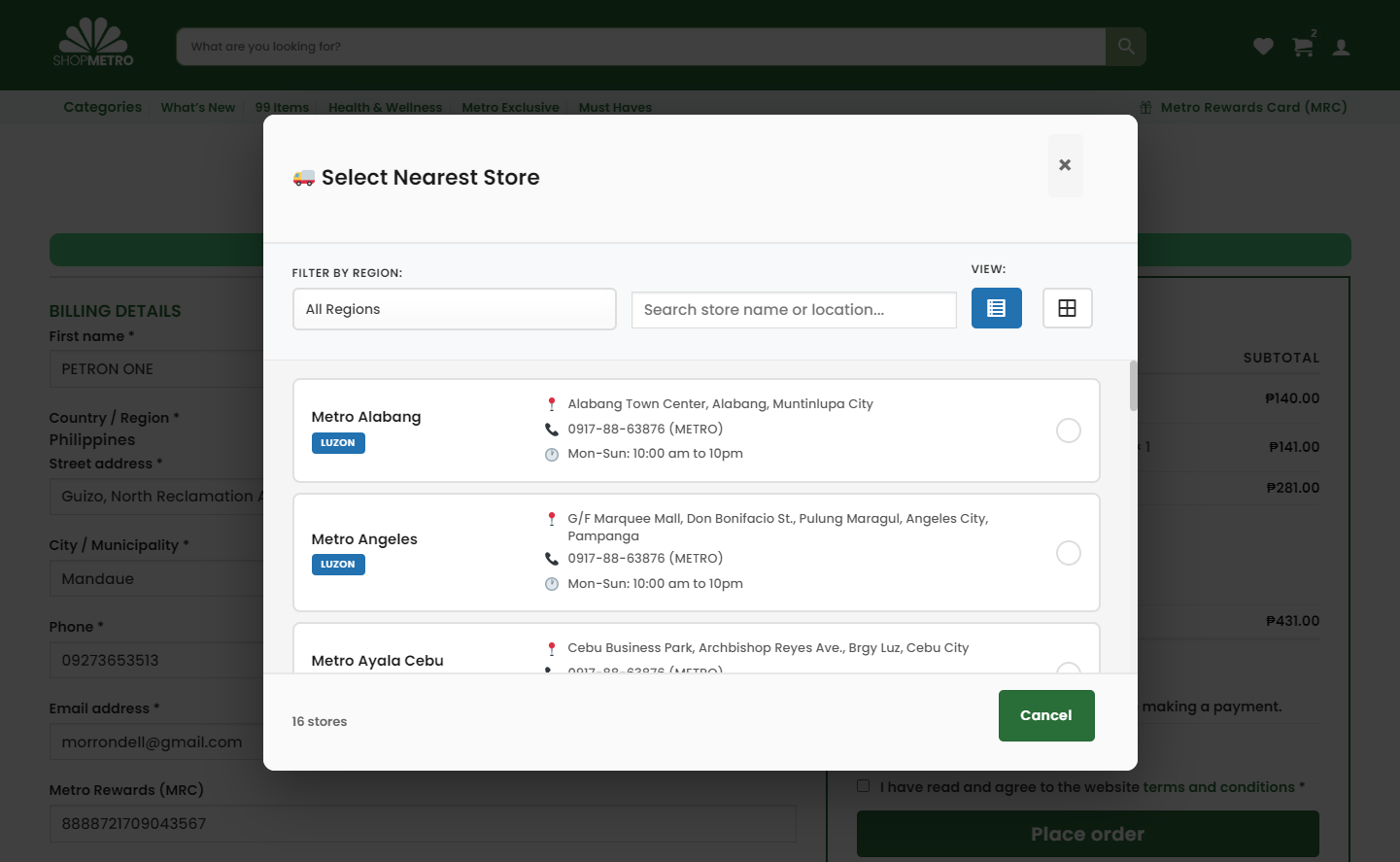The image size is (1400, 862).
Task: Click the ₱431.00 total amount
Action: pos(1292,621)
